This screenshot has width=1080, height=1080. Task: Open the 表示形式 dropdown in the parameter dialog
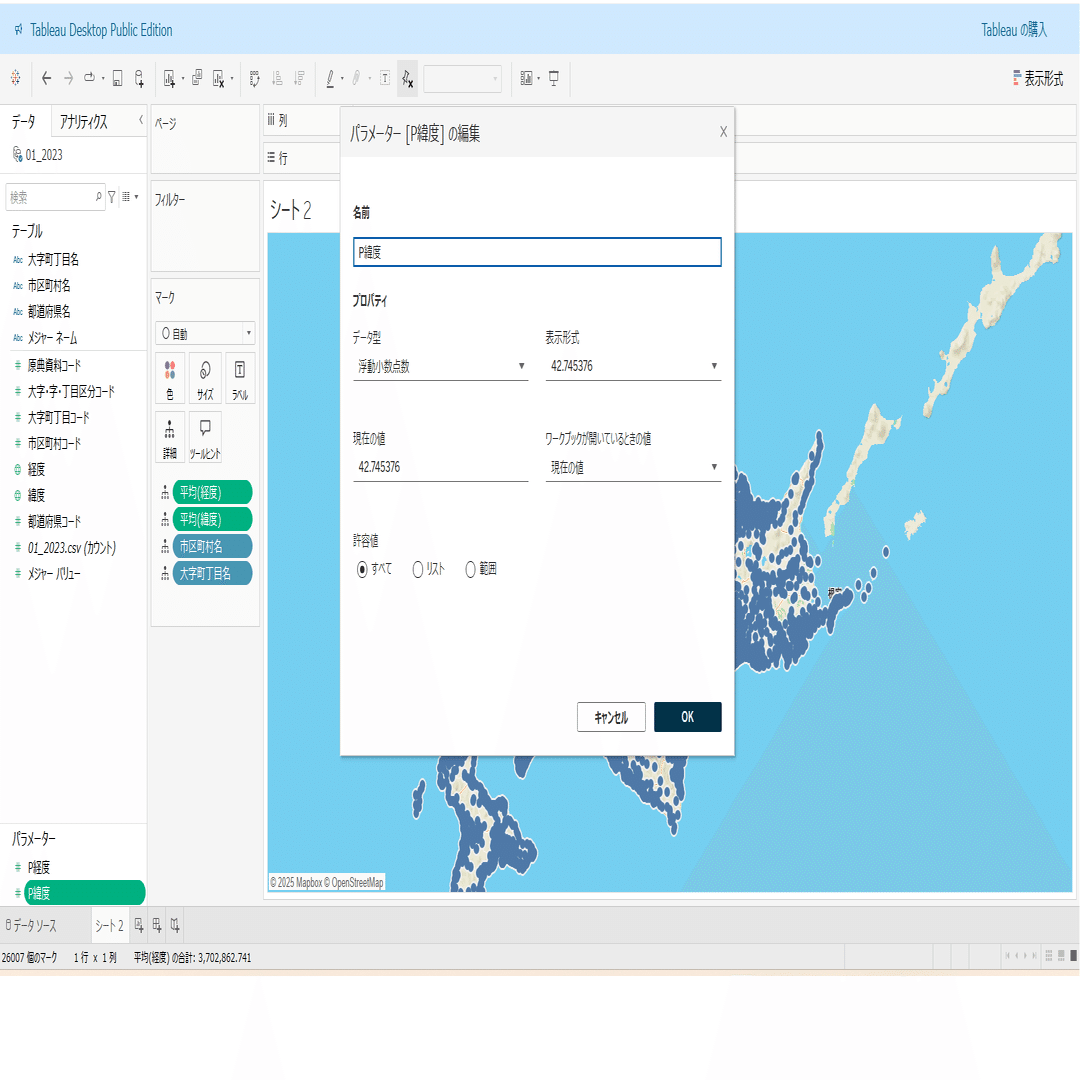[x=633, y=365]
